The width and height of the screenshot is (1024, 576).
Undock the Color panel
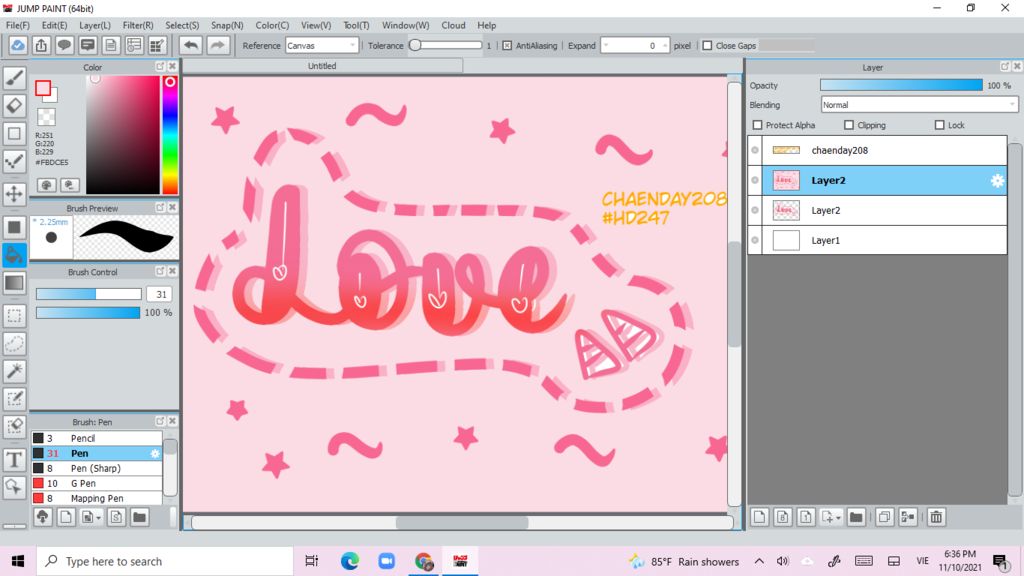160,67
